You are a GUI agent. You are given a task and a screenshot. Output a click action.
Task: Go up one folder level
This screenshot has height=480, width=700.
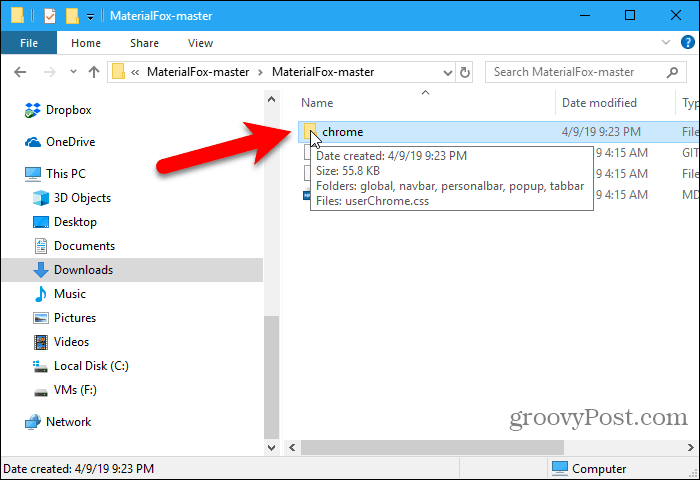point(94,72)
